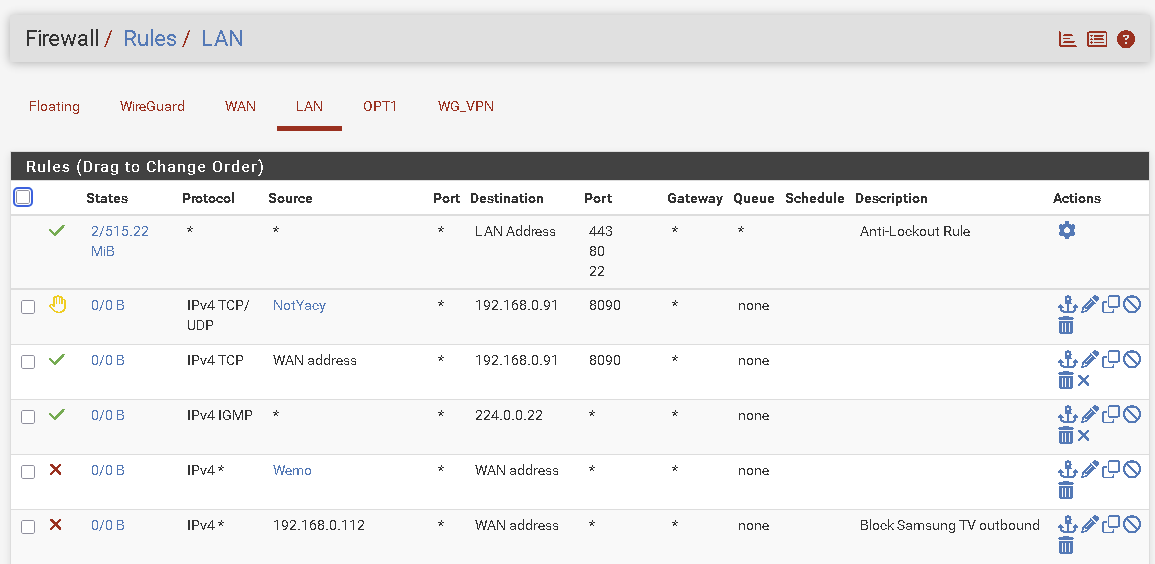The width and height of the screenshot is (1155, 564).
Task: Select checkbox for 192.168.0.112 rule
Action: [28, 527]
